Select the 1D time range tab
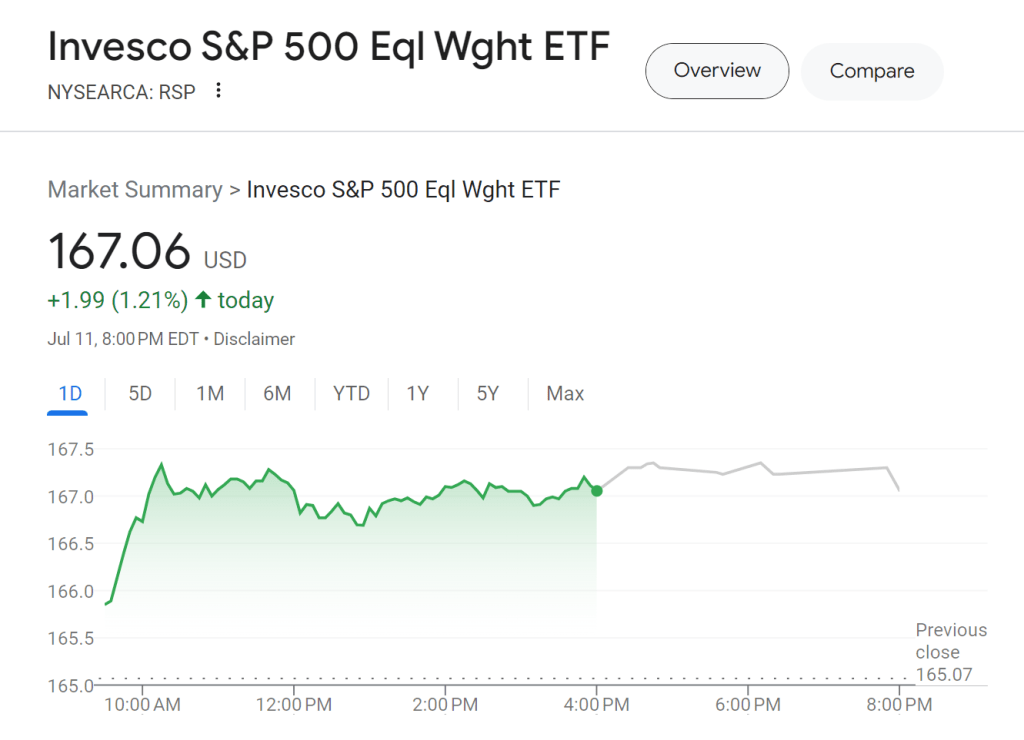 point(70,394)
